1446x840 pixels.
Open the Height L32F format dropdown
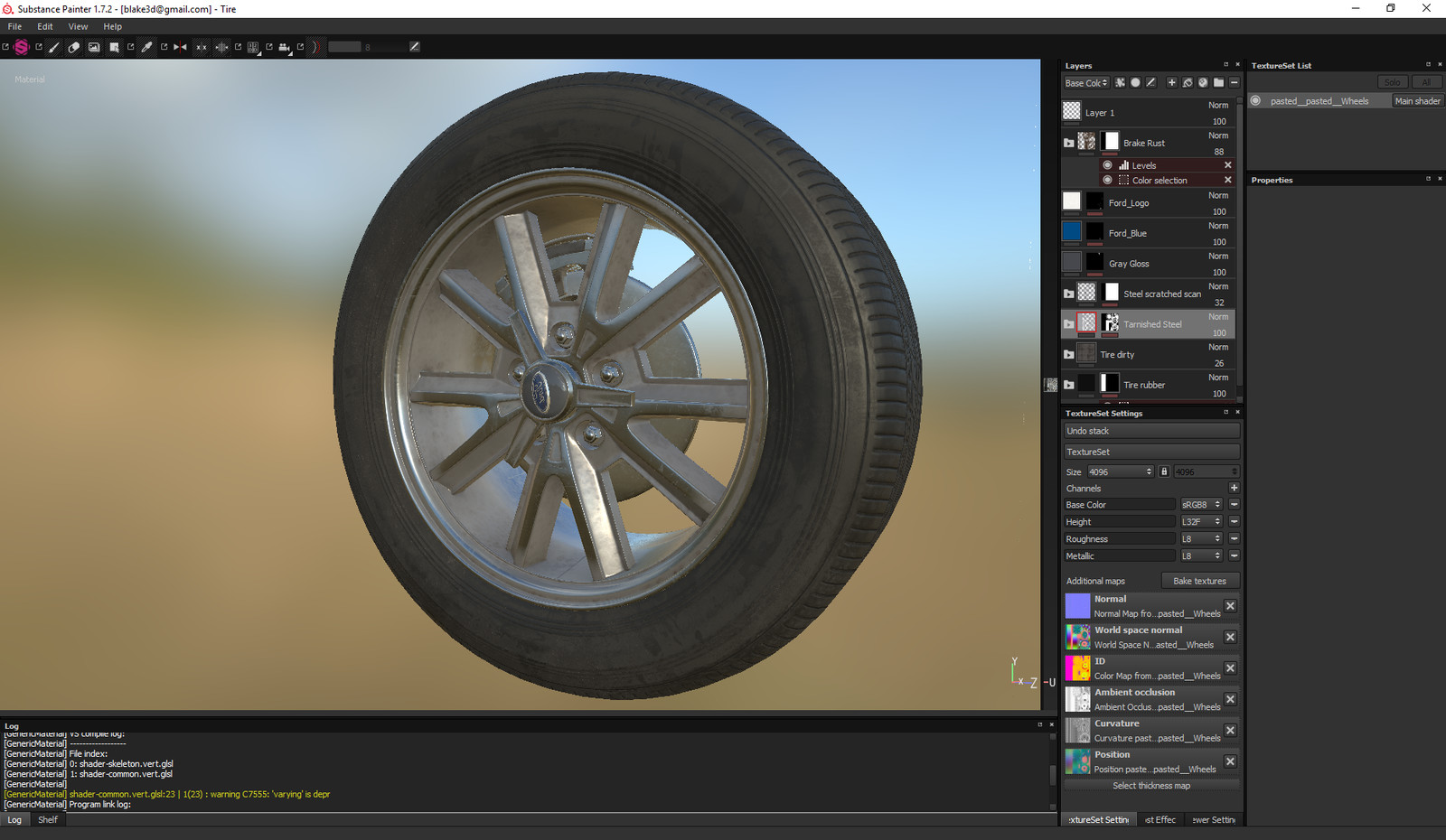1201,522
